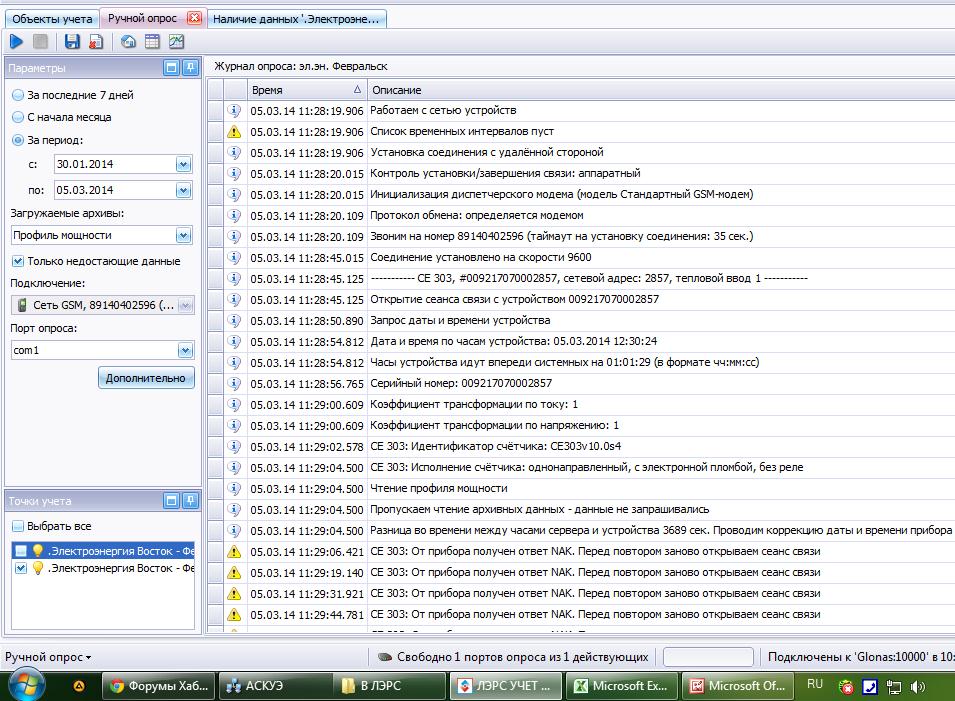Maximize the Точки учета panel
Screen dimensions: 955x701
[172, 501]
